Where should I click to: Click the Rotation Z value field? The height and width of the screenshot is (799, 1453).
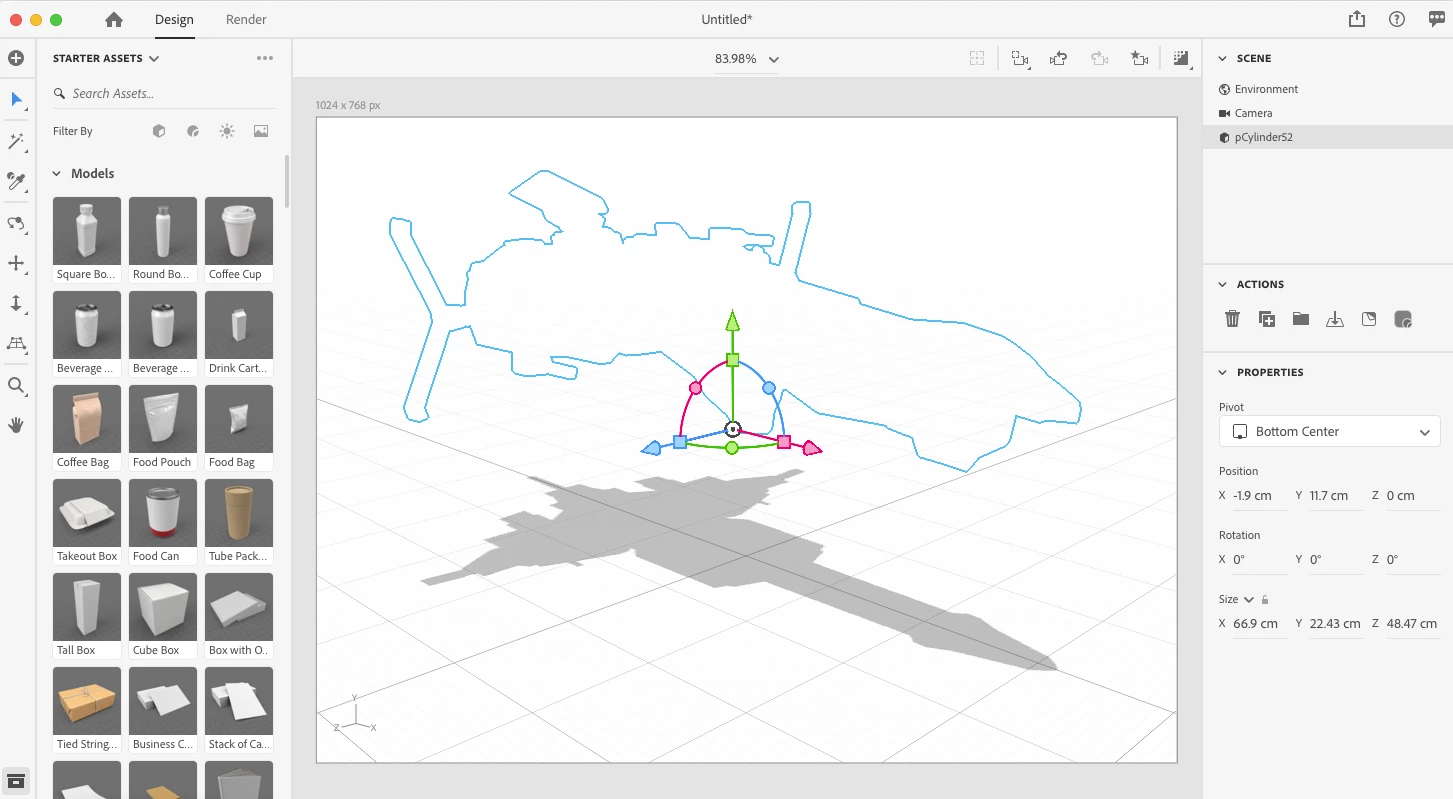pyautogui.click(x=1412, y=560)
